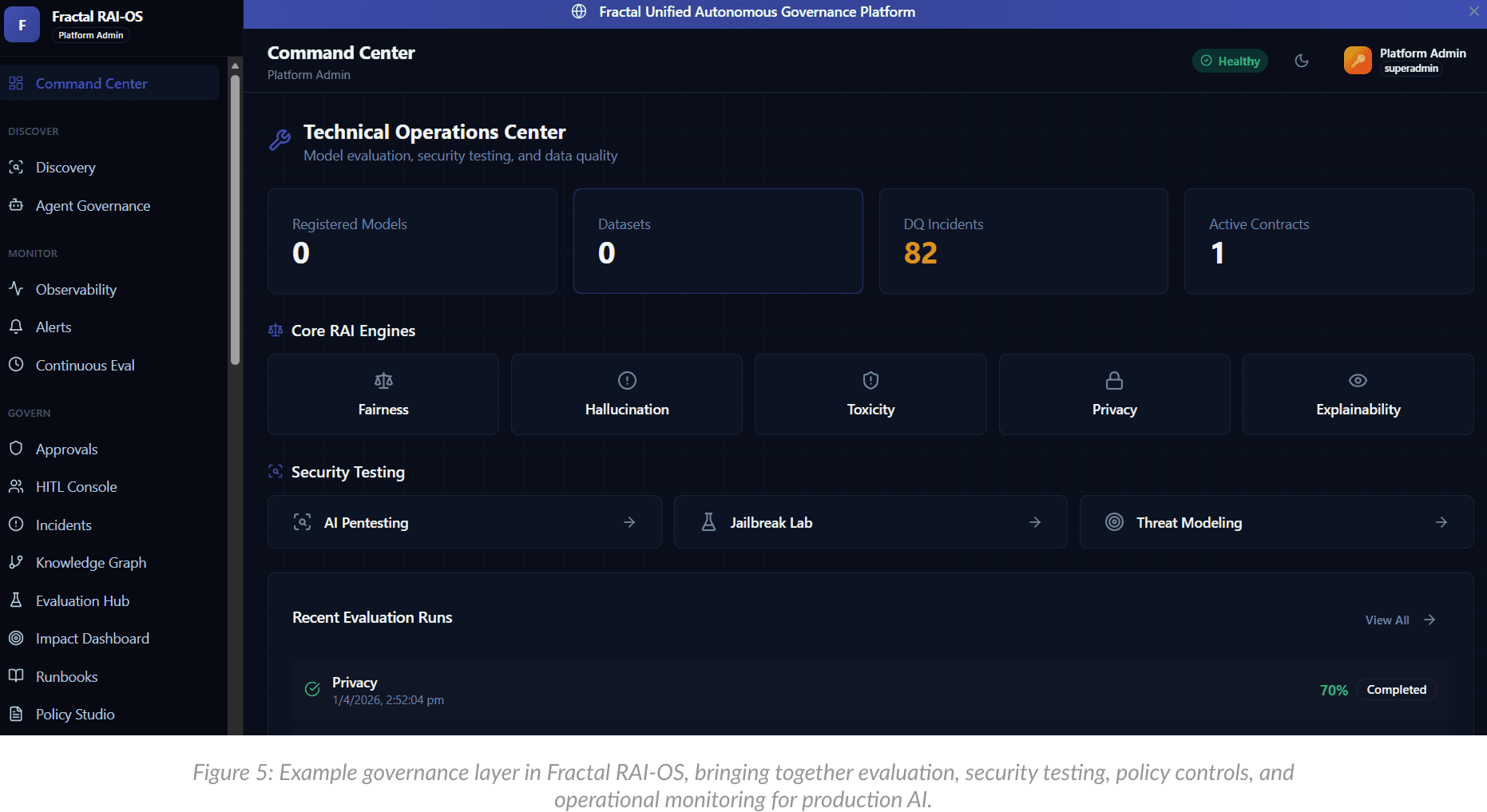This screenshot has width=1487, height=812.
Task: Click the DQ Incidents 82 card
Action: 1024,241
